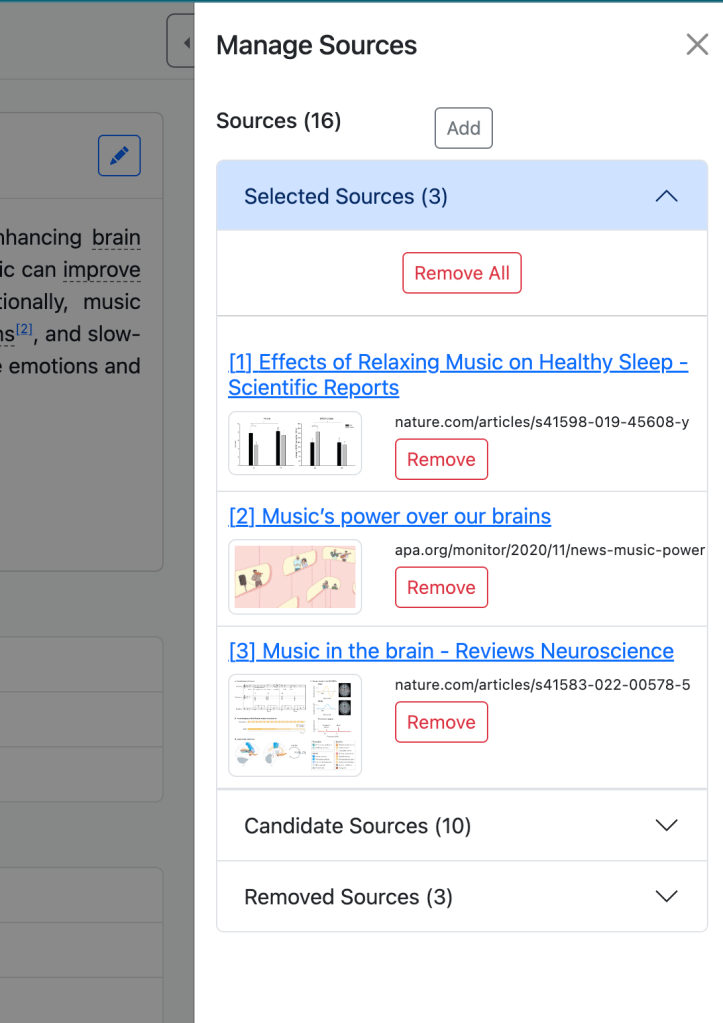The height and width of the screenshot is (1023, 723).
Task: Click the Remove All button
Action: (x=462, y=273)
